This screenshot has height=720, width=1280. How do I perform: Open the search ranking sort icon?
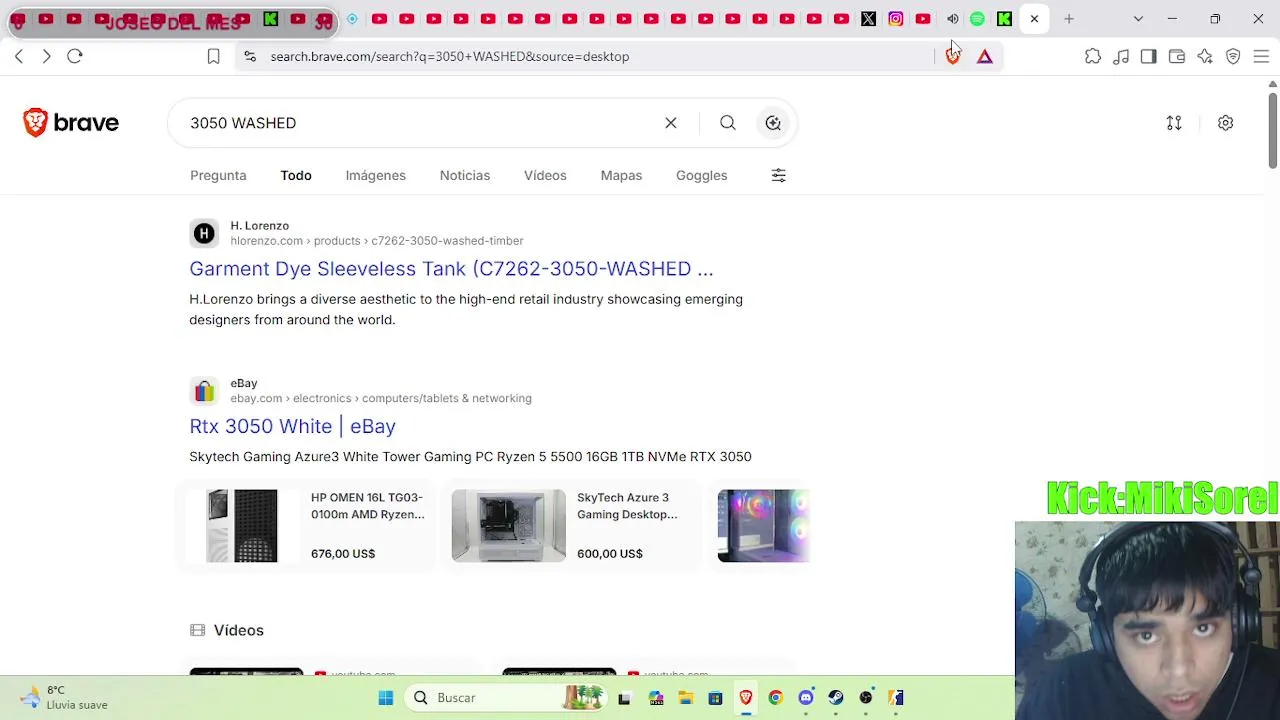click(1174, 123)
